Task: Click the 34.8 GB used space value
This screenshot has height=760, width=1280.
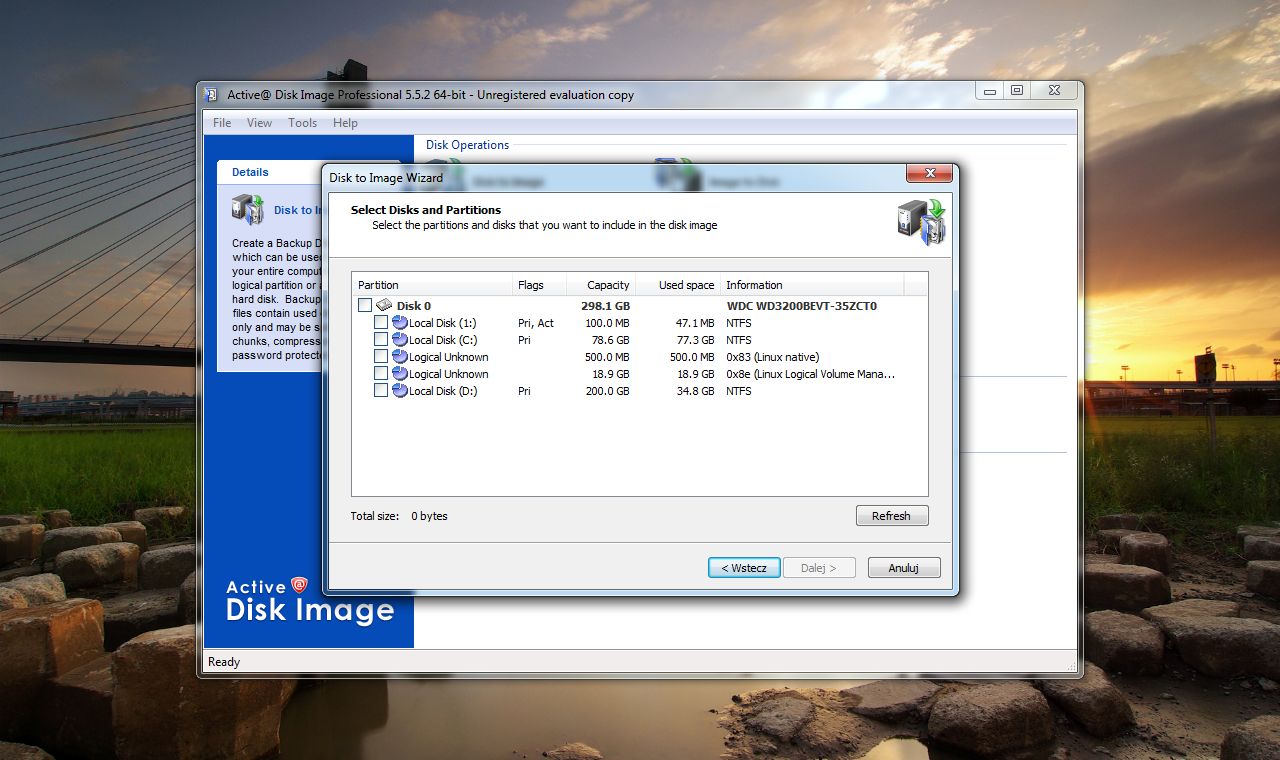Action: 696,391
